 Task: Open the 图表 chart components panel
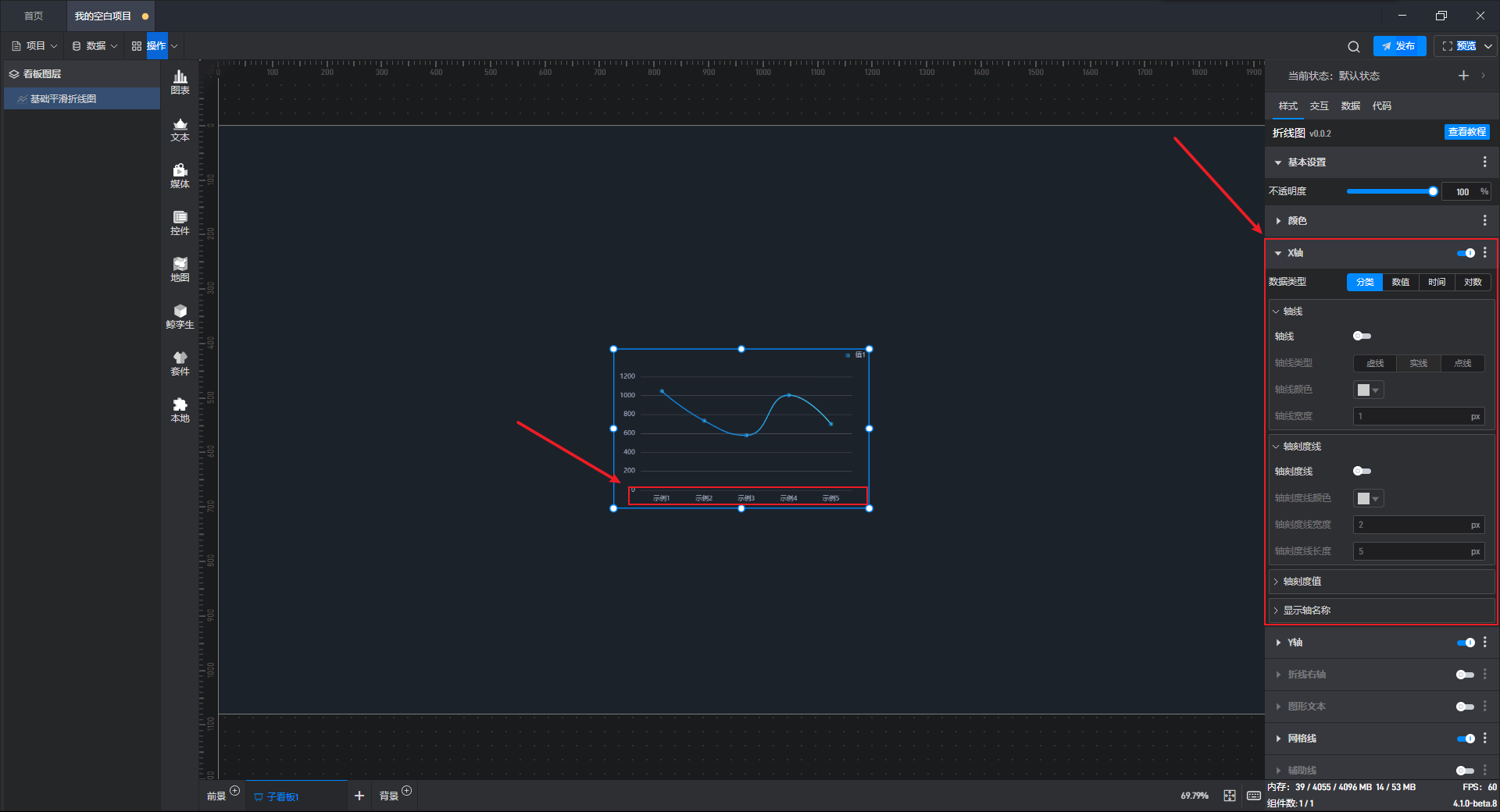coord(180,82)
